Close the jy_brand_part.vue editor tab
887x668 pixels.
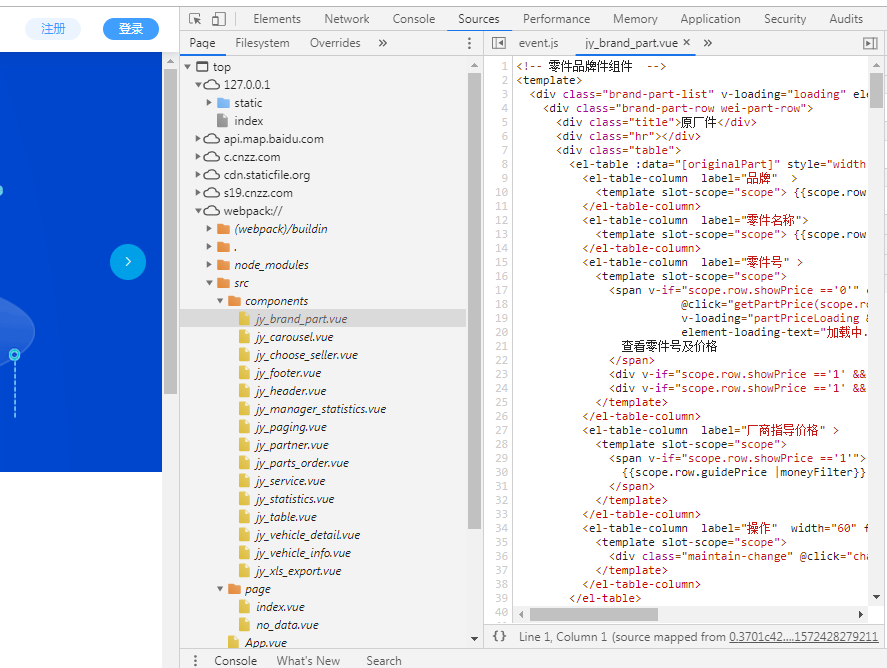coord(687,42)
